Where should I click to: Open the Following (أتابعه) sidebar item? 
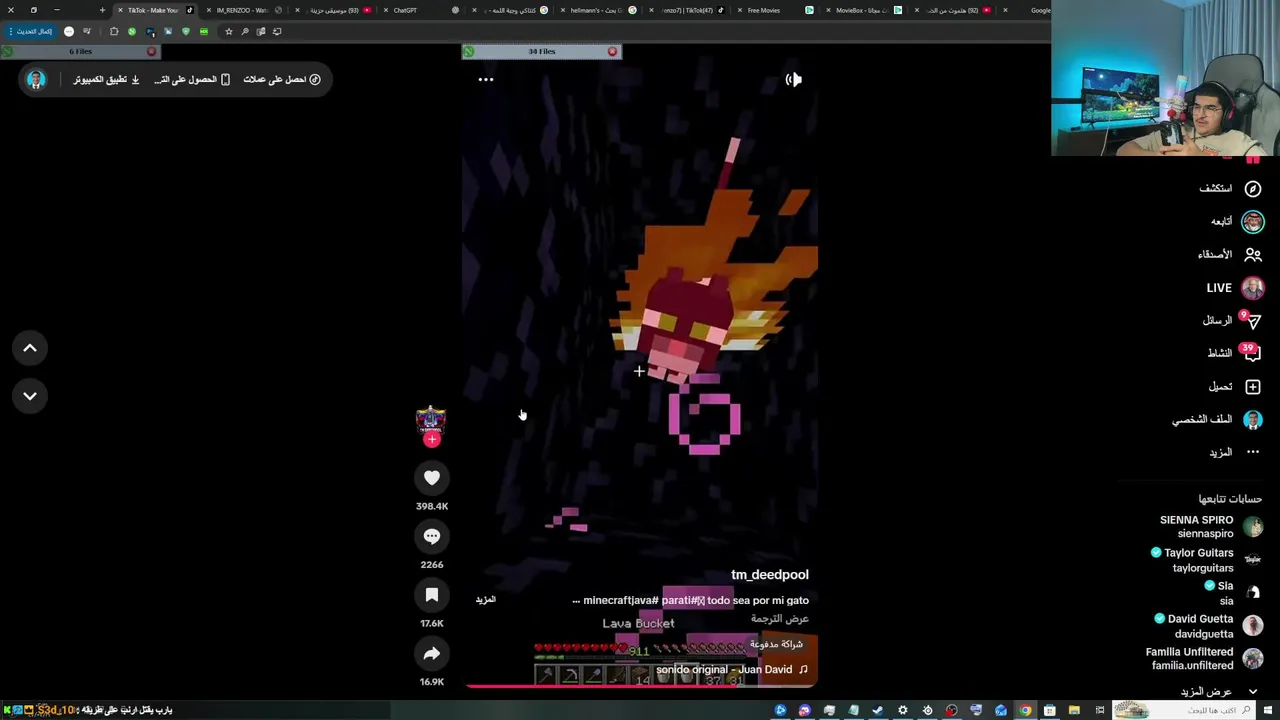pos(1237,221)
